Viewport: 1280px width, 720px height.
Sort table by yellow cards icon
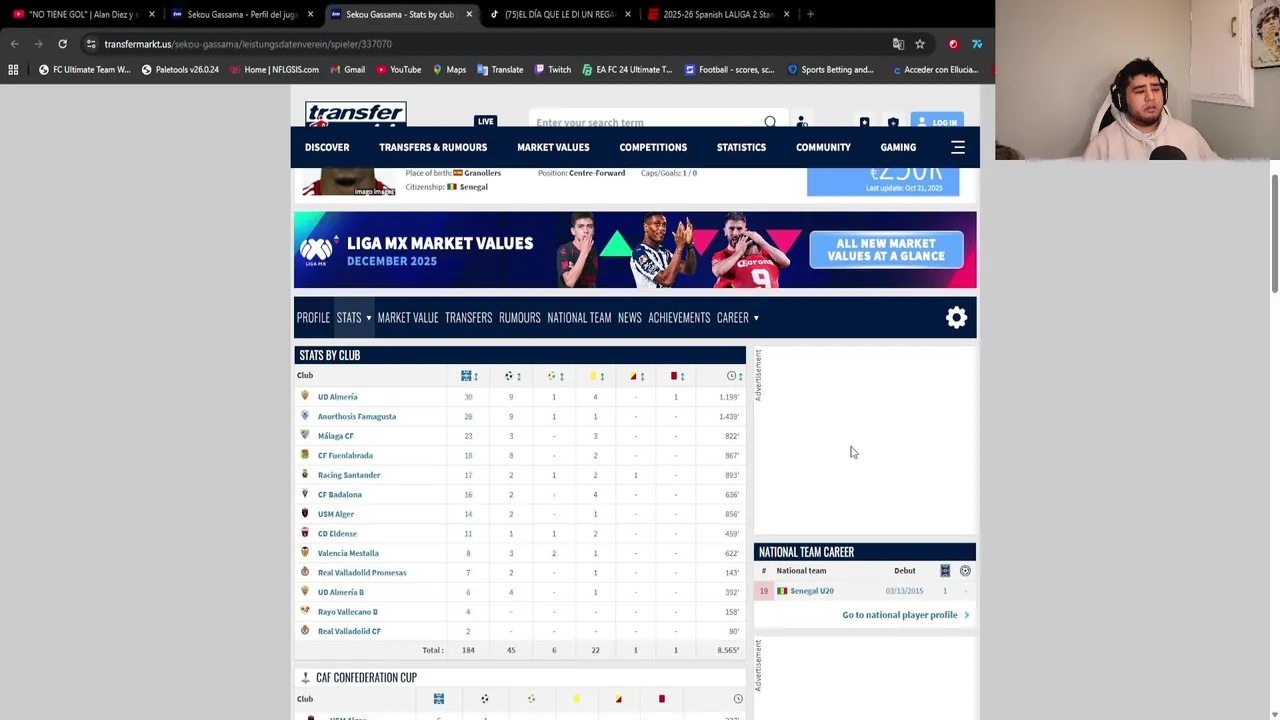click(593, 376)
